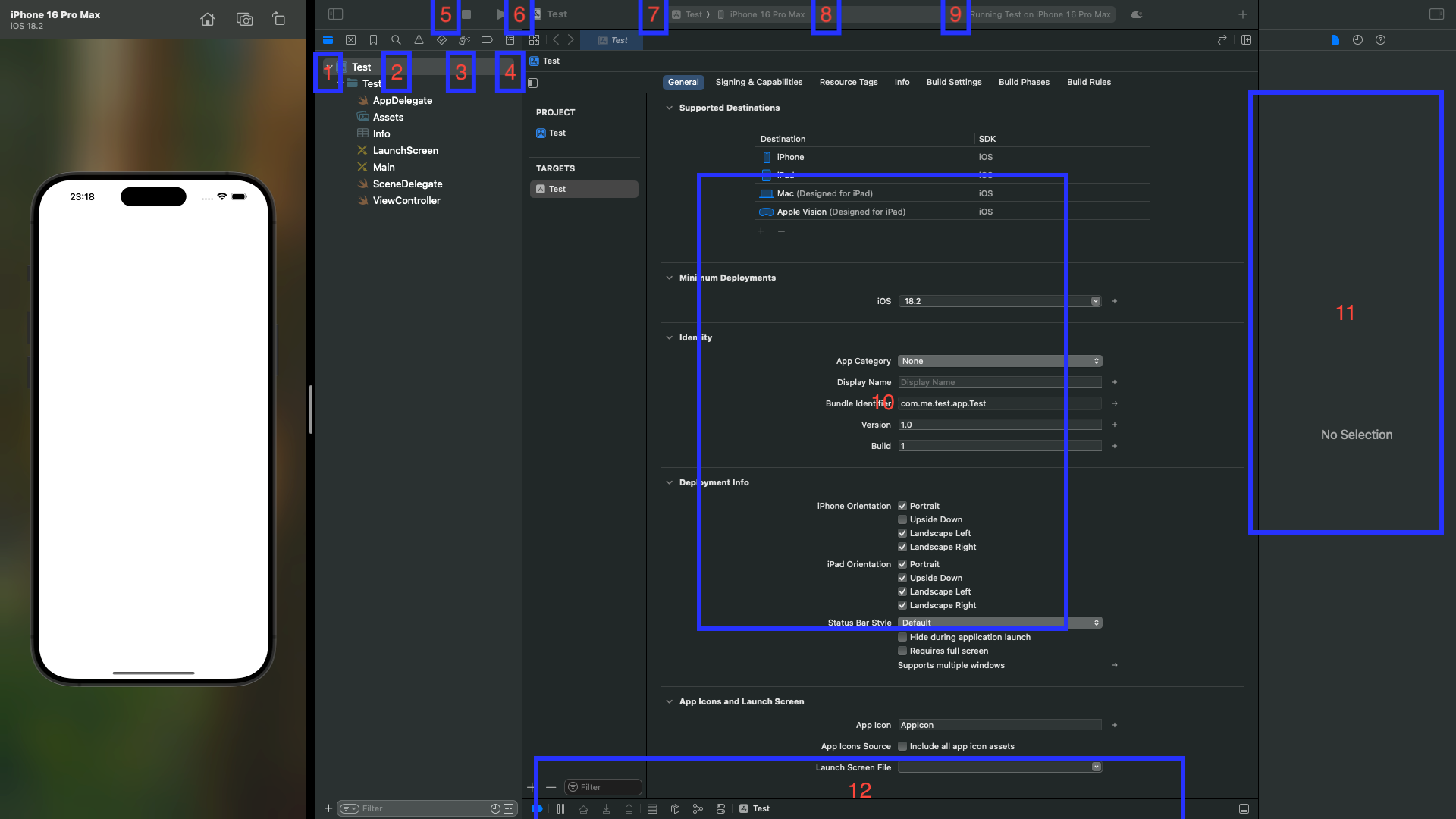Pause program execution in debug bar
Viewport: 1456px width, 819px height.
click(x=560, y=808)
